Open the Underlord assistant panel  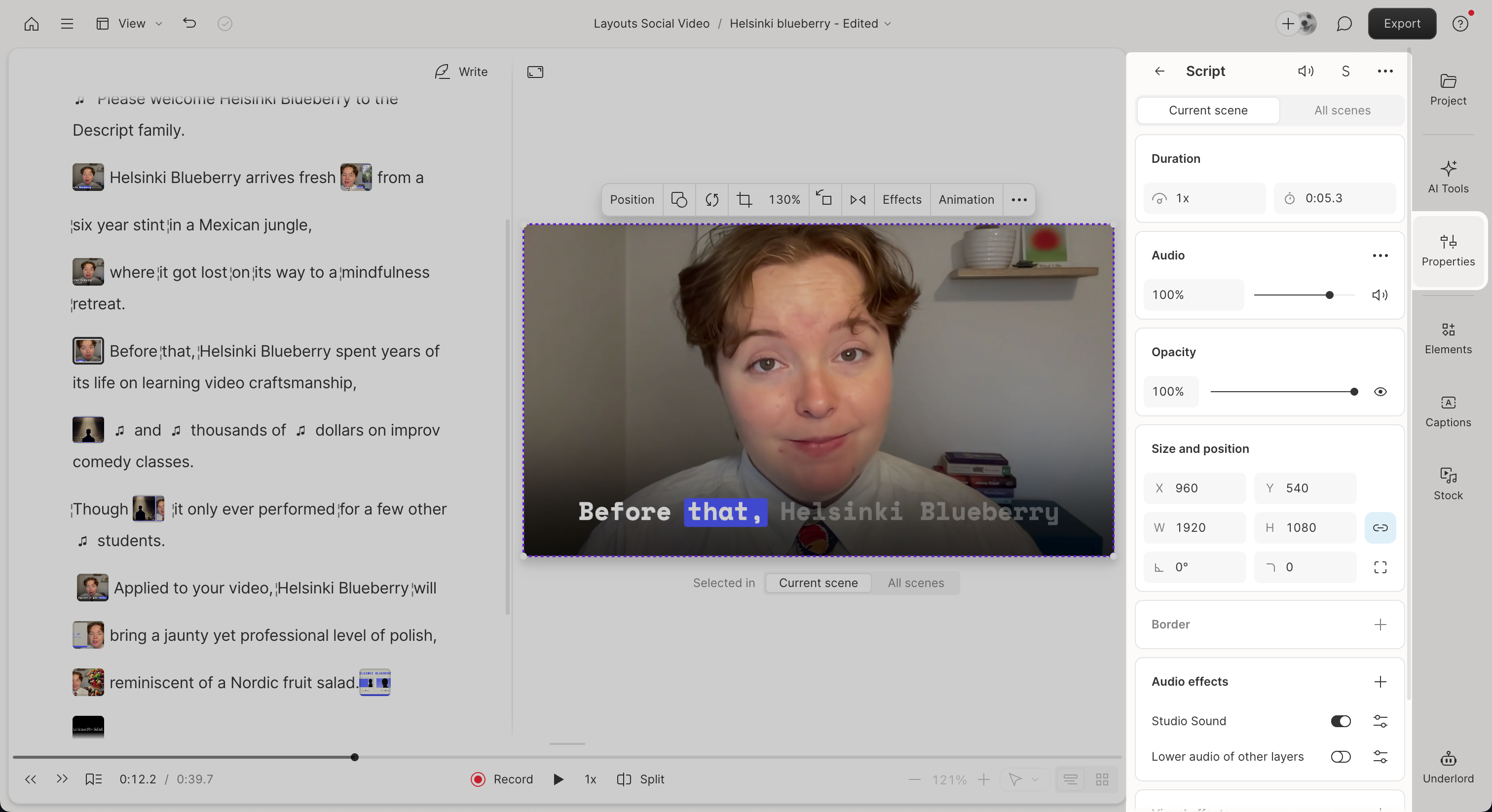click(x=1448, y=766)
